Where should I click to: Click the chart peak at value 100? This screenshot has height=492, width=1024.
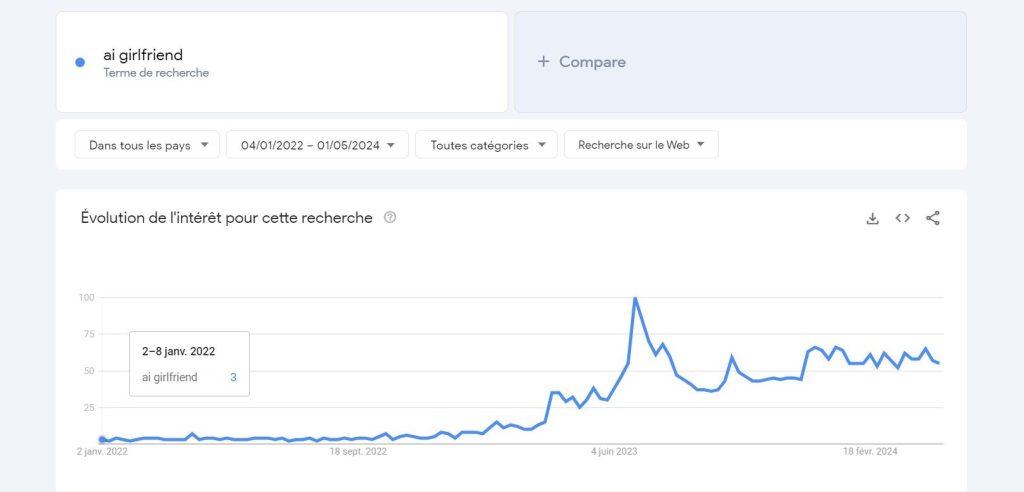635,298
